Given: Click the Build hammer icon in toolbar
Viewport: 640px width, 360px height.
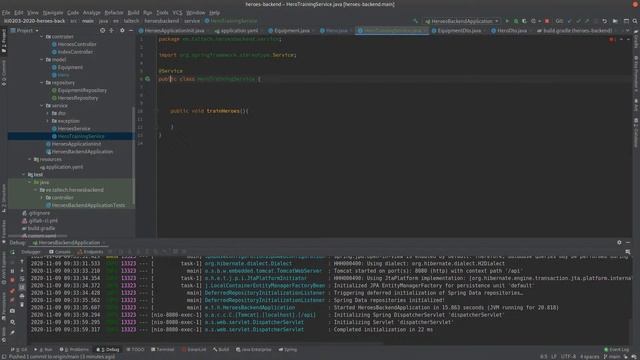Looking at the screenshot, I should [x=416, y=21].
